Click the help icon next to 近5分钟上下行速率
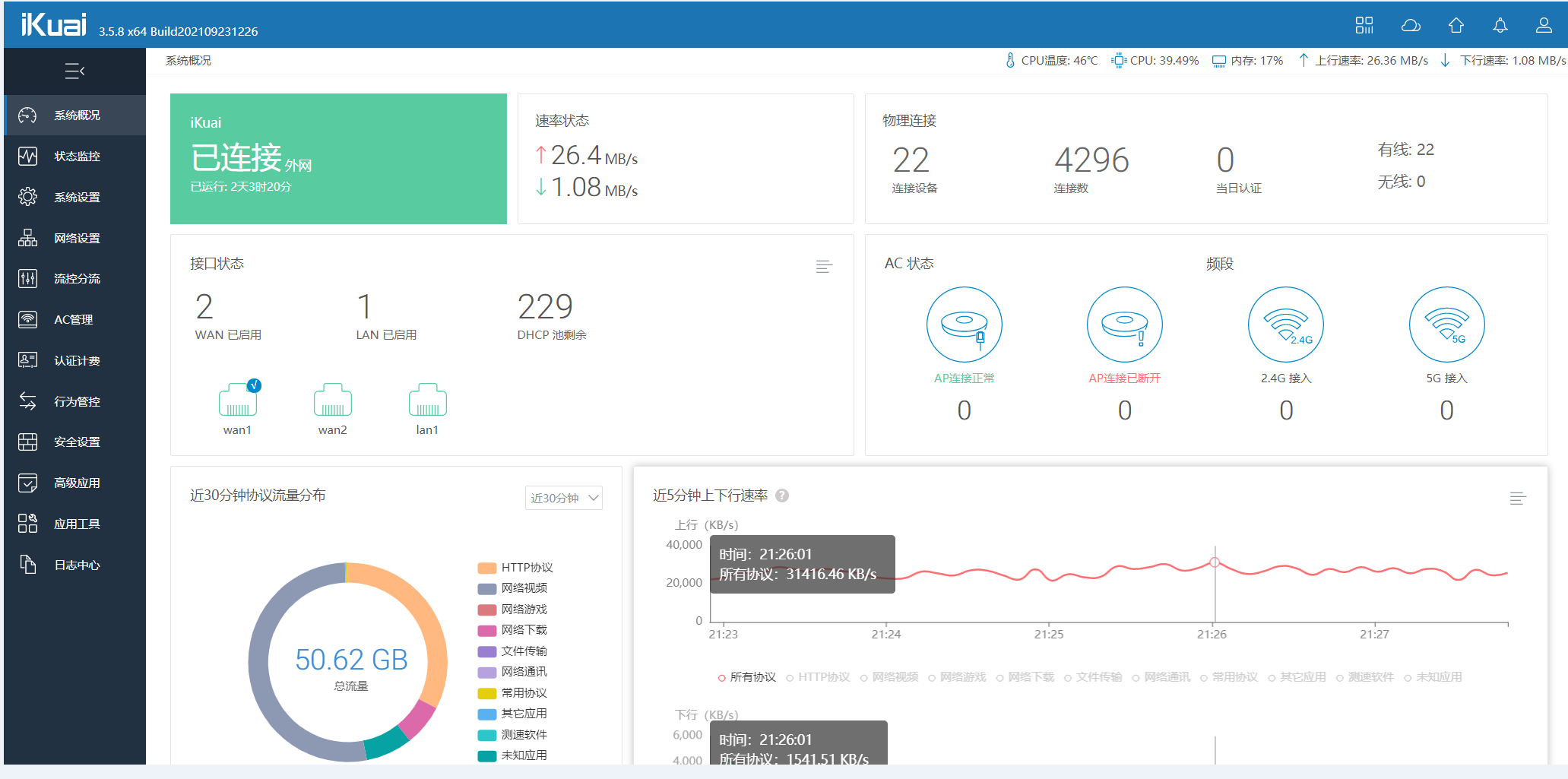This screenshot has width=1568, height=779. pyautogui.click(x=782, y=496)
